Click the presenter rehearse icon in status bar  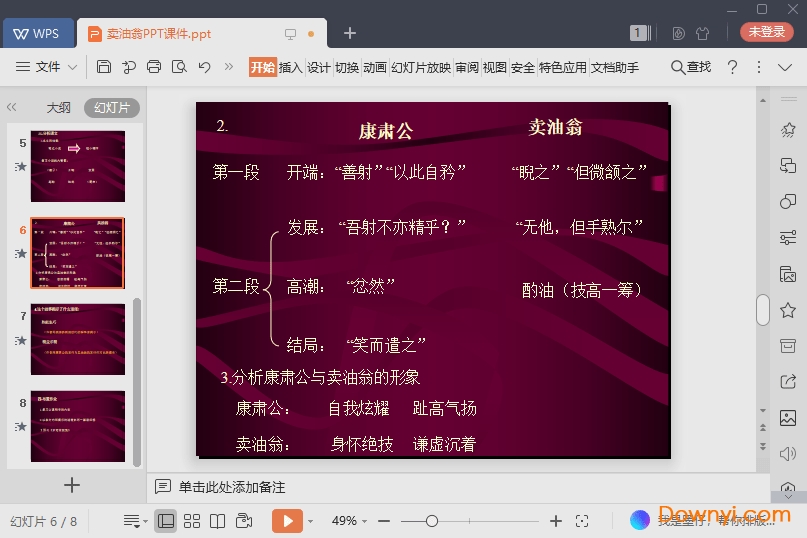pos(244,521)
